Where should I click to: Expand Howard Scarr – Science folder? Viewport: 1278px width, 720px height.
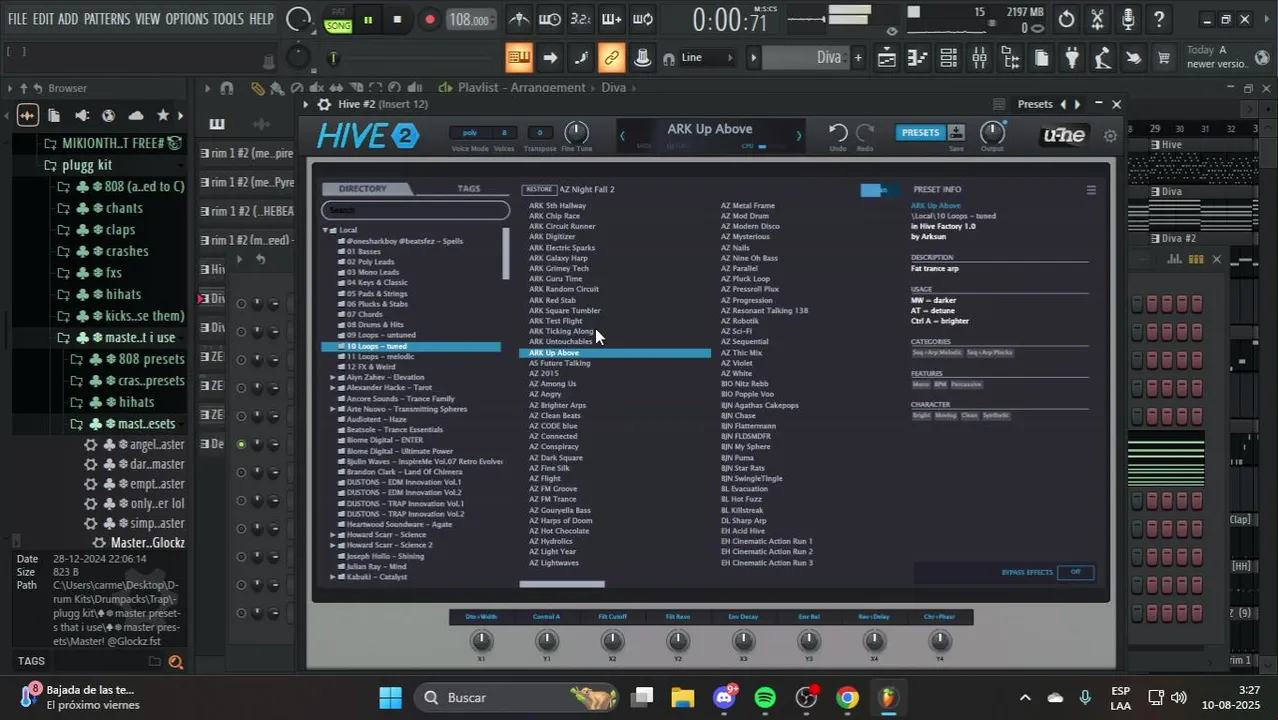[x=333, y=535]
